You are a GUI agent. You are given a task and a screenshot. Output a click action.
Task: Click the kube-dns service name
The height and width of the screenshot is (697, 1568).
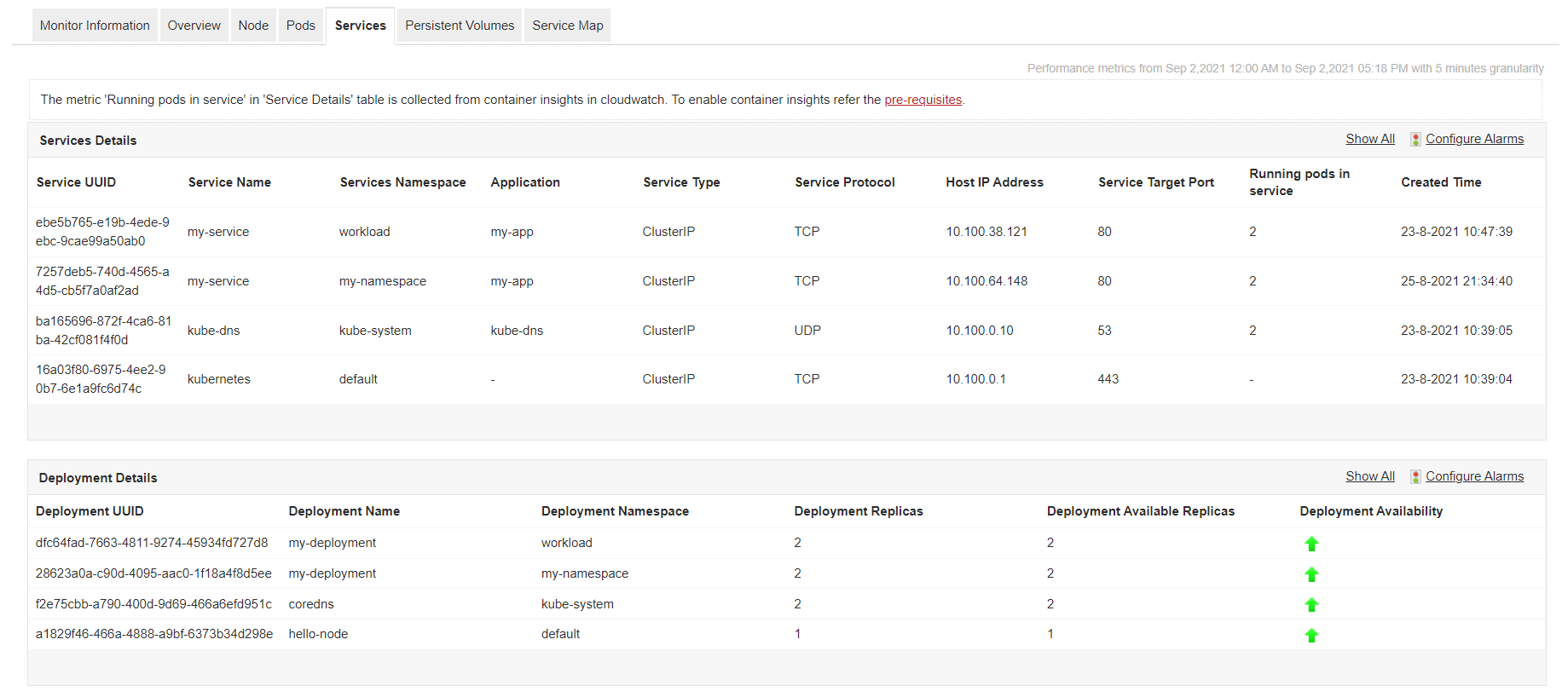(213, 331)
